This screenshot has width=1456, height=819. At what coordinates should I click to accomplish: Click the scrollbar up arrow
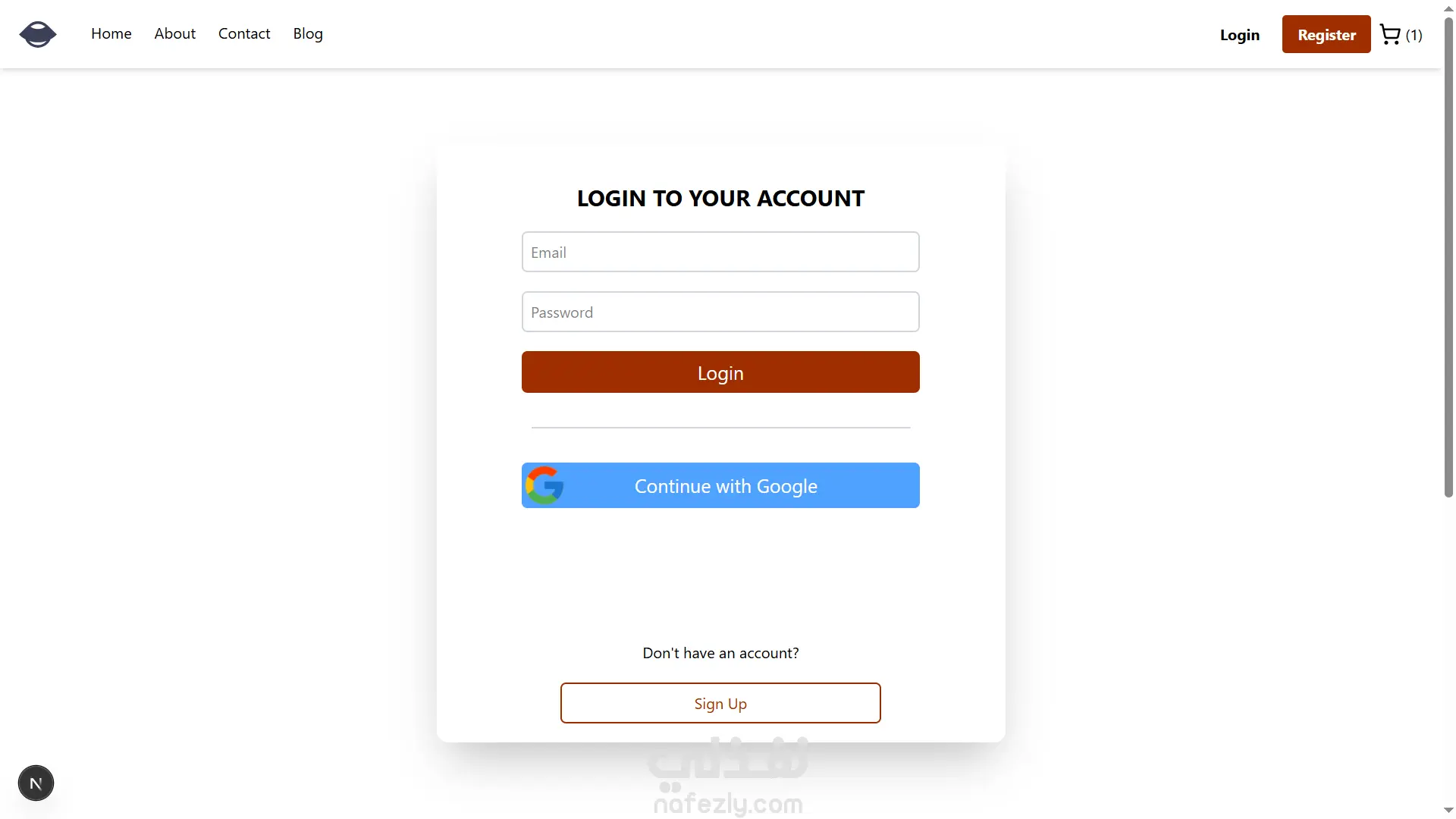pos(1448,7)
